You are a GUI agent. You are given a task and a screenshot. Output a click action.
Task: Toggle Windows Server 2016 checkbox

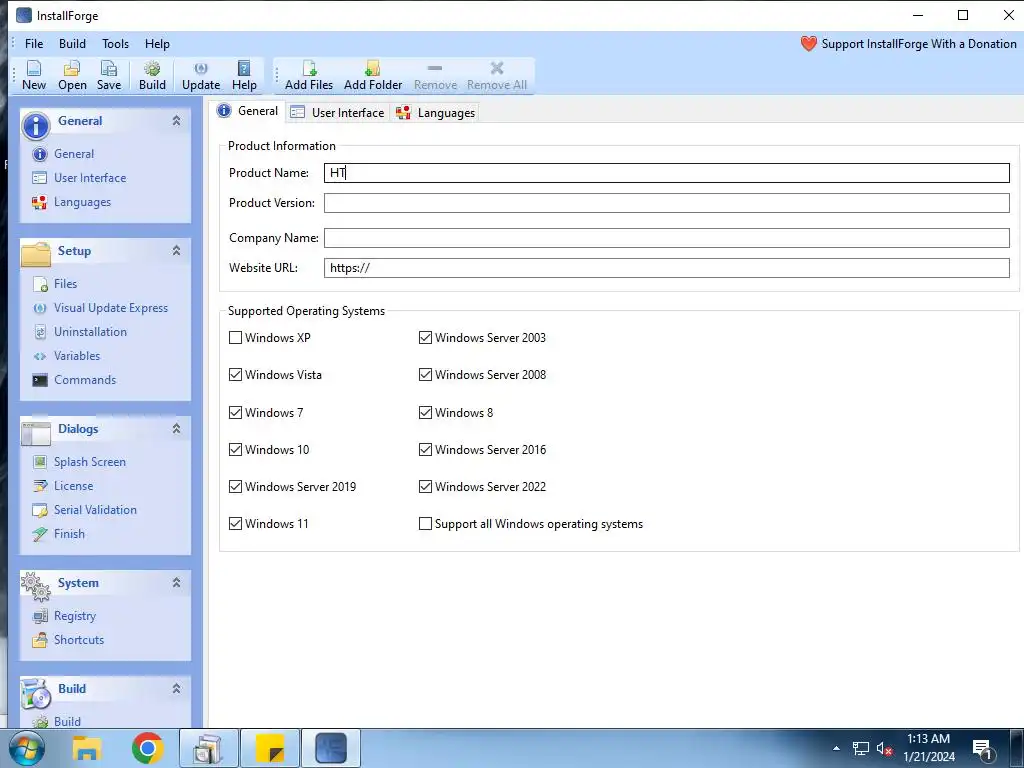(x=425, y=449)
